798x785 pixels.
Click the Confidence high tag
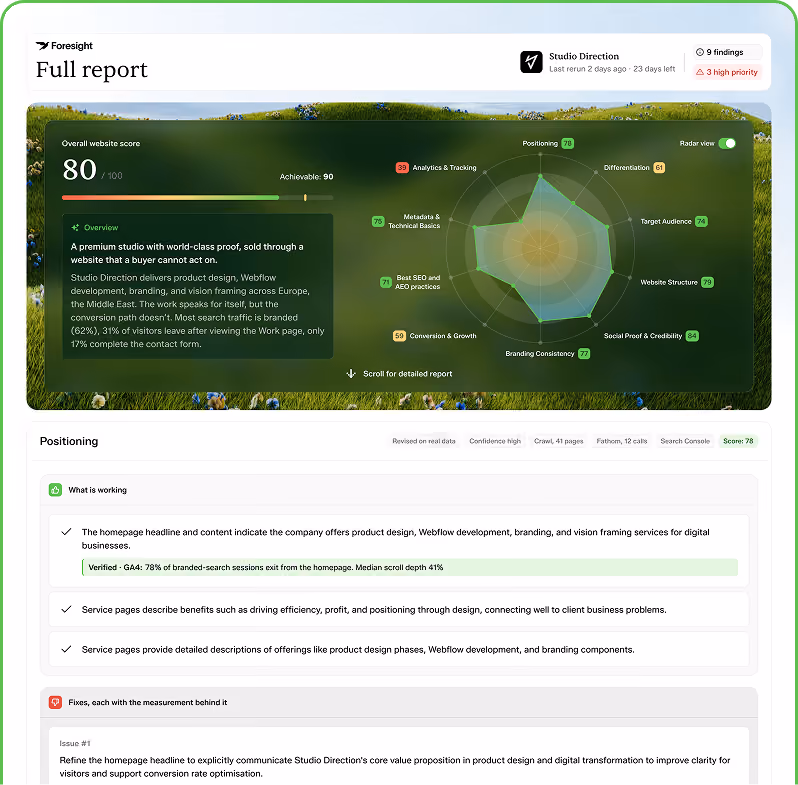pyautogui.click(x=495, y=441)
